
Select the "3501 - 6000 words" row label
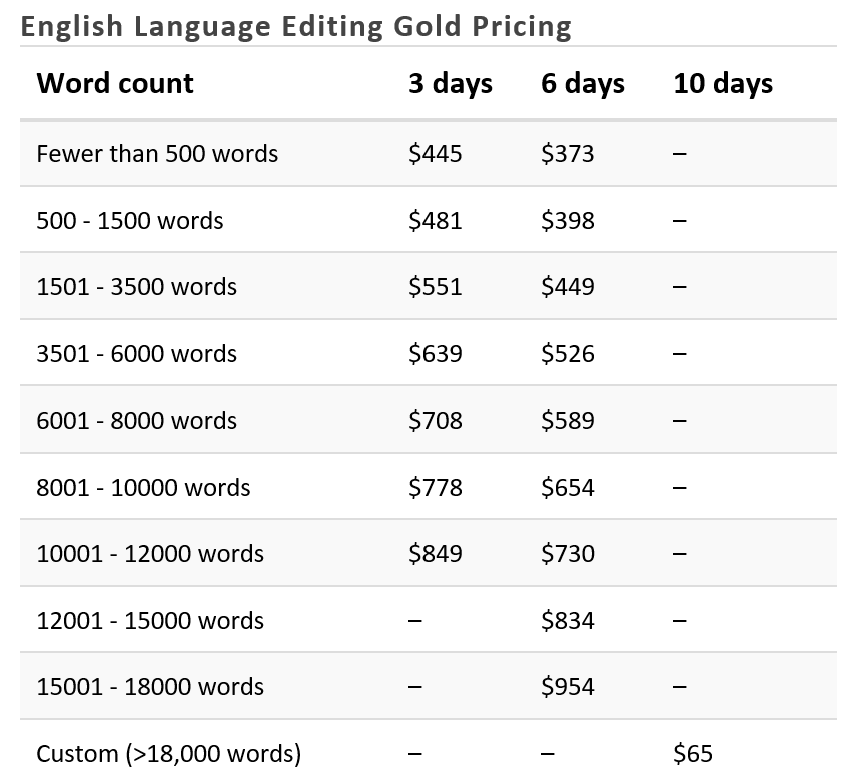click(136, 354)
